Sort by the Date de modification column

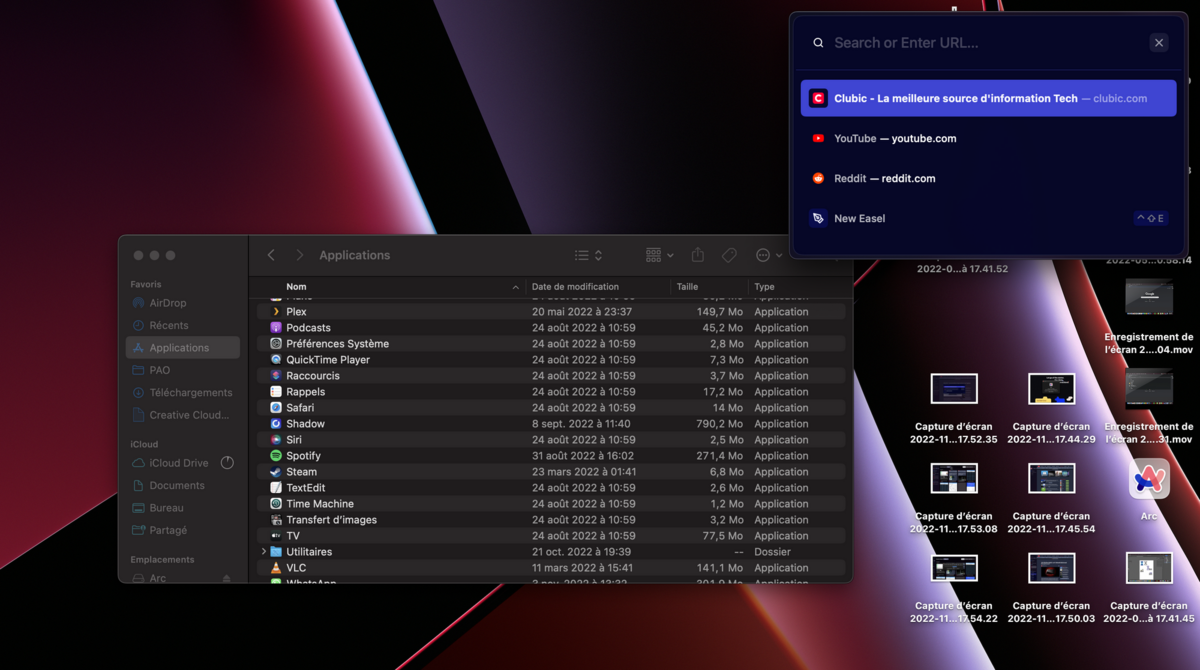pyautogui.click(x=575, y=287)
